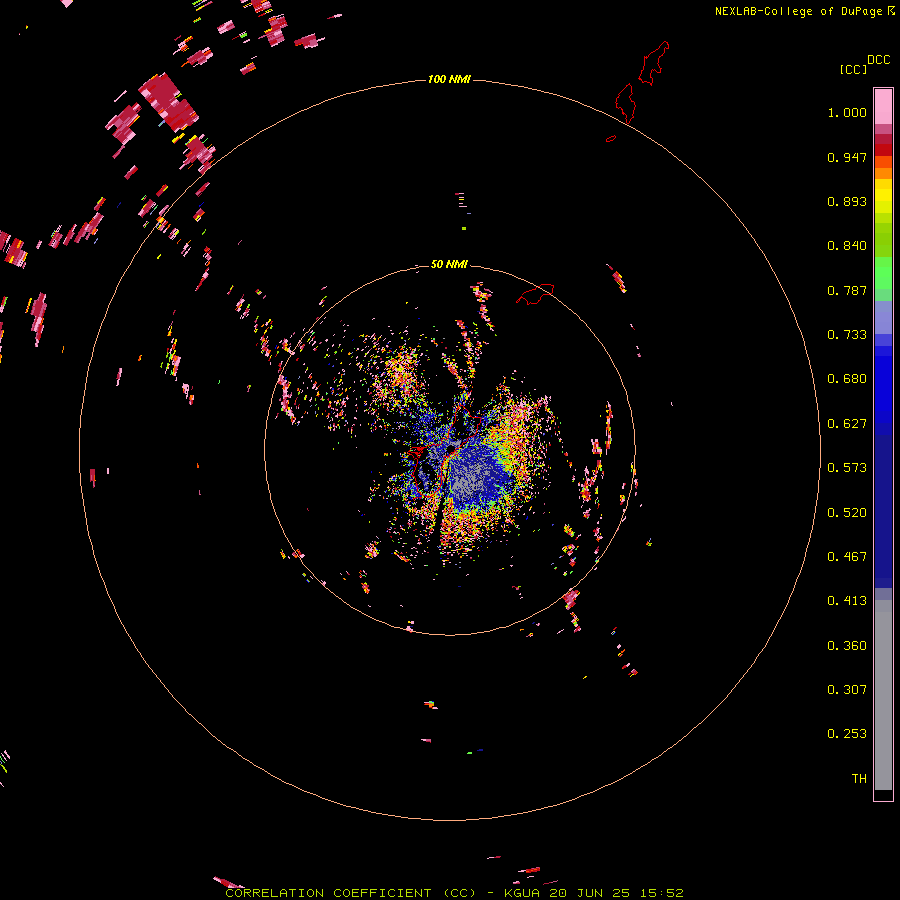Click the 0.520 scale value
The image size is (900, 900).
click(x=847, y=513)
